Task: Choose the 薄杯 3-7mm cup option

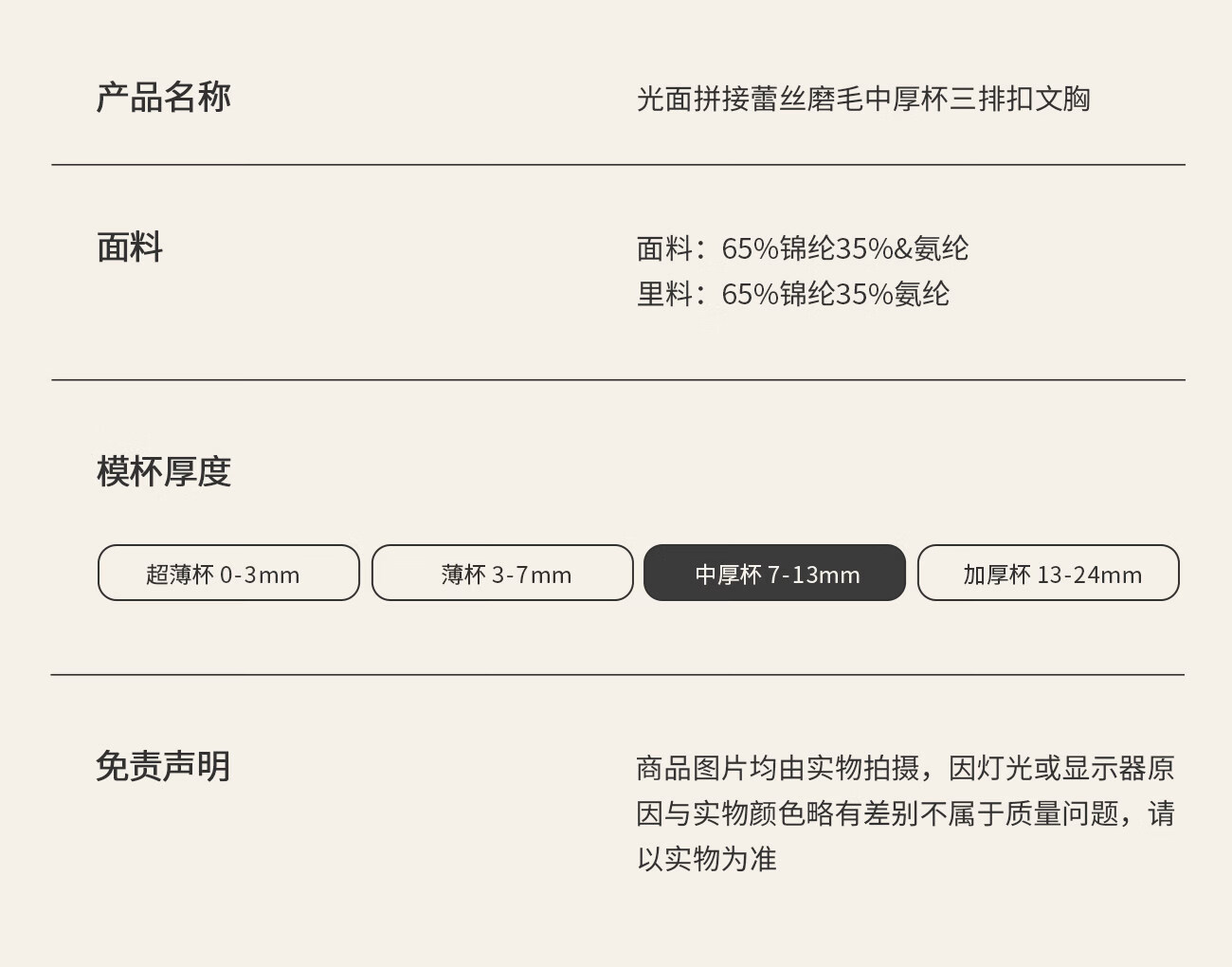Action: [502, 574]
